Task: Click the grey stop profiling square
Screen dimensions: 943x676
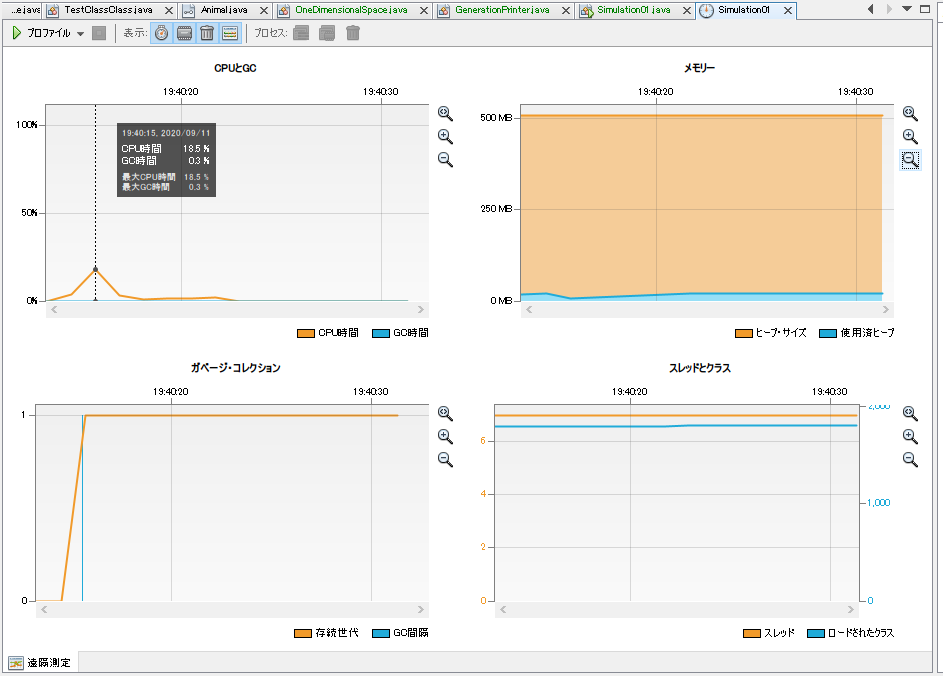Action: point(99,33)
